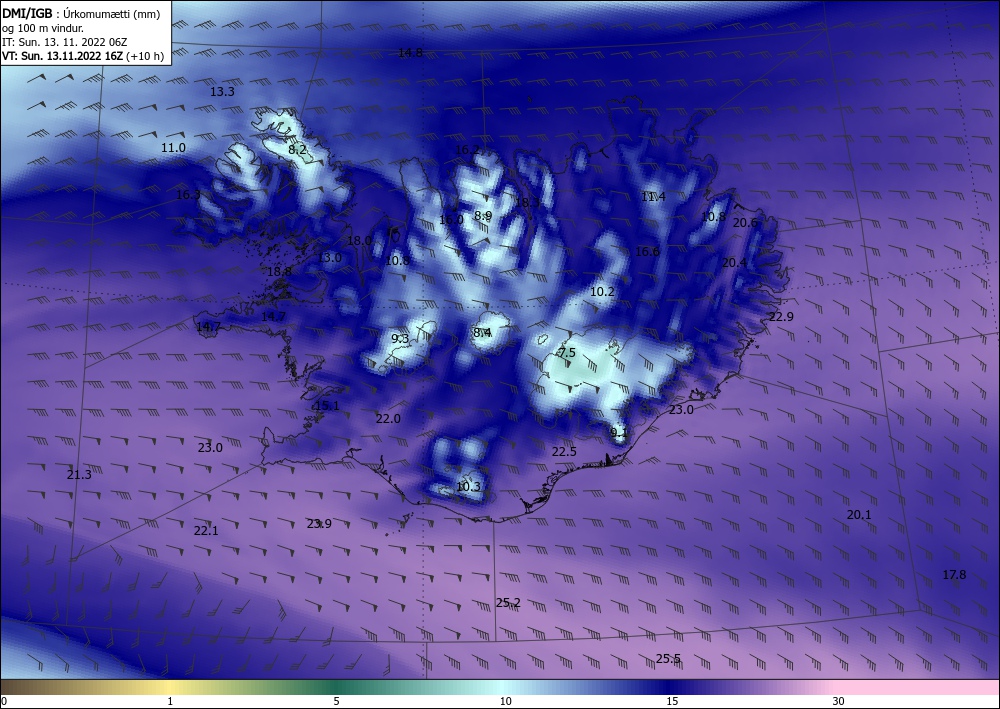1000x709 pixels.
Task: Click the 16.6 value on the map
Action: click(x=647, y=252)
